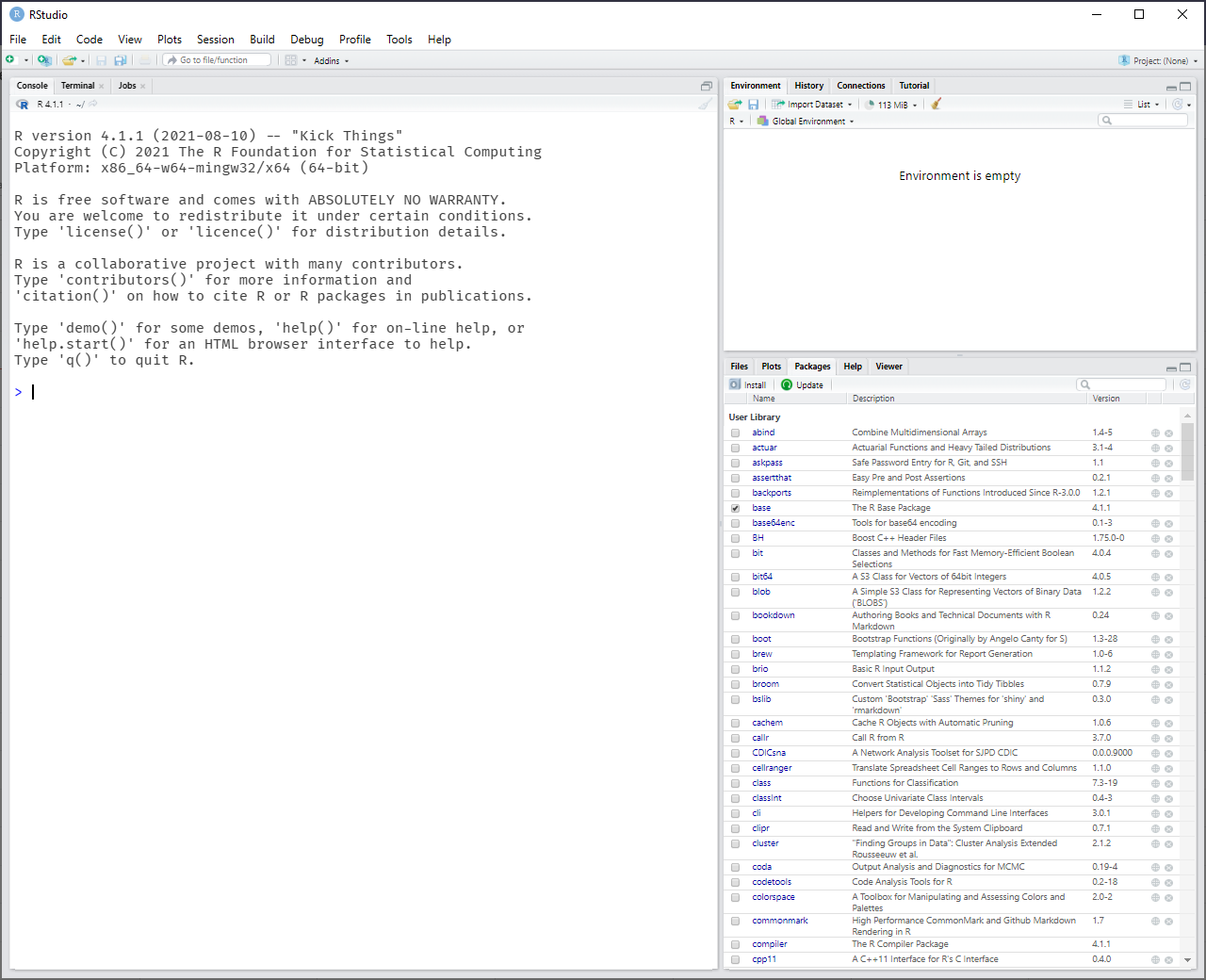
Task: Click the view working directory arrow icon
Action: pos(93,104)
